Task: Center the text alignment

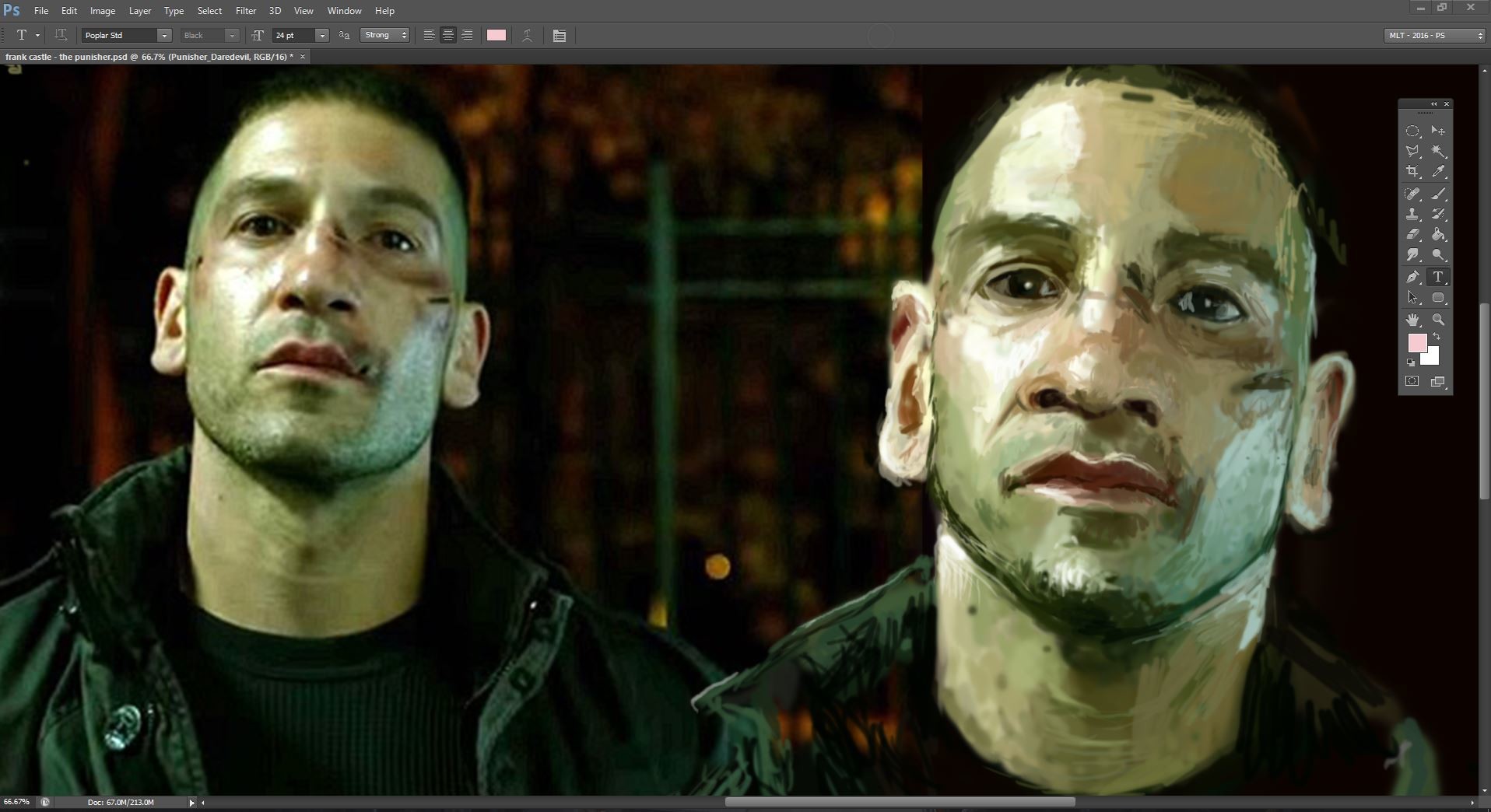Action: pos(448,35)
